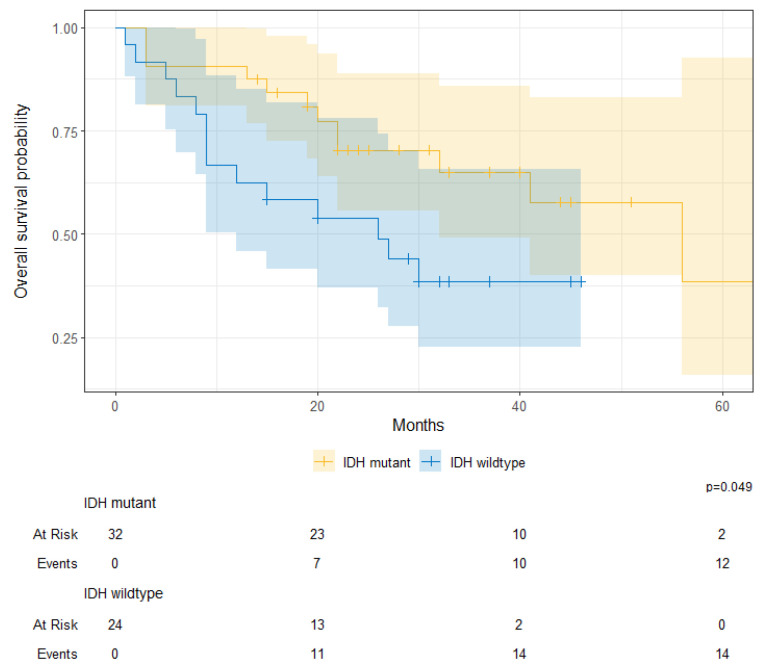Click the IDH mutant risk table heading
768x669 pixels.
point(120,503)
